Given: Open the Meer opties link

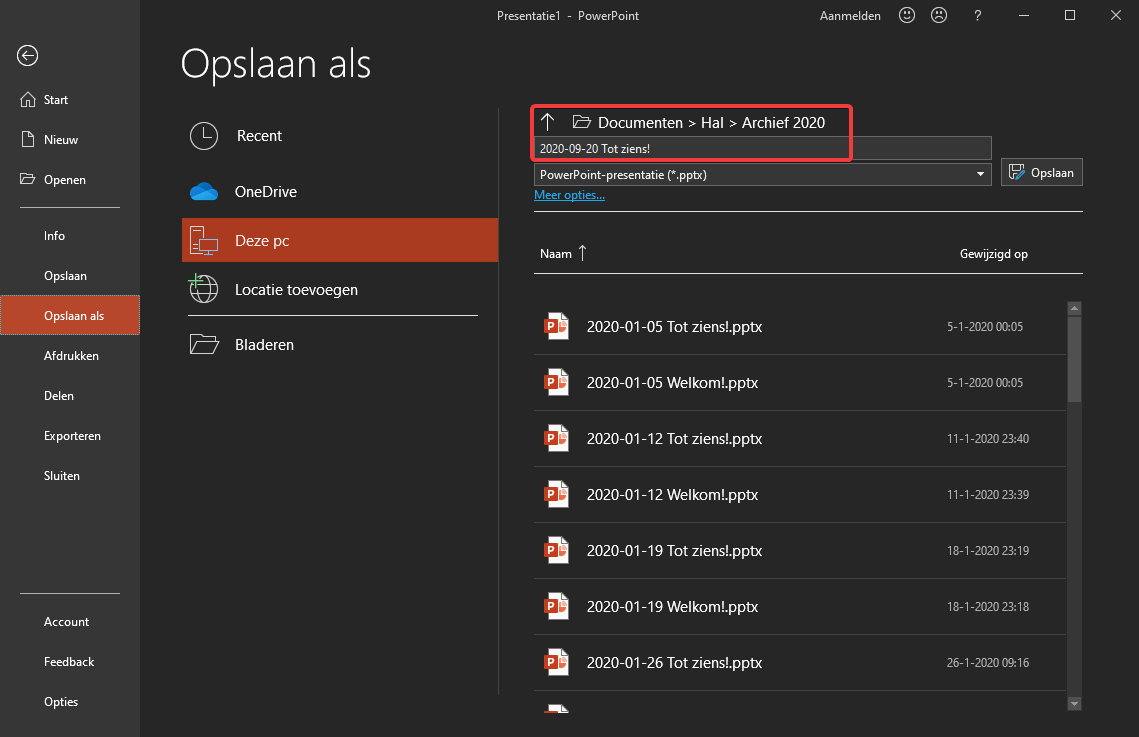Looking at the screenshot, I should pyautogui.click(x=570, y=195).
